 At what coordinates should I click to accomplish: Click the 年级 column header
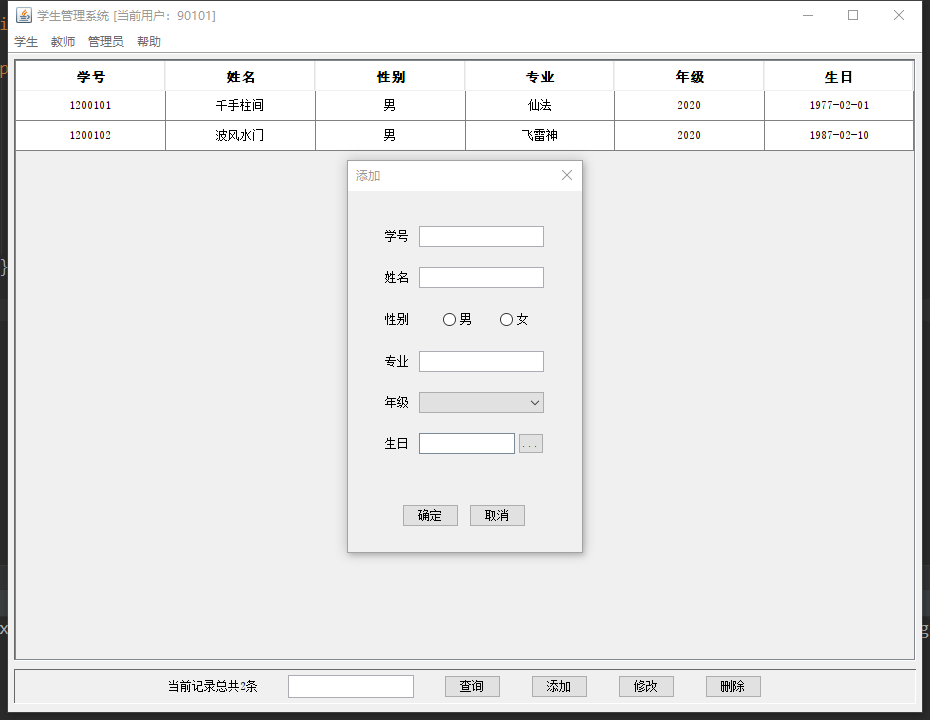click(x=689, y=77)
